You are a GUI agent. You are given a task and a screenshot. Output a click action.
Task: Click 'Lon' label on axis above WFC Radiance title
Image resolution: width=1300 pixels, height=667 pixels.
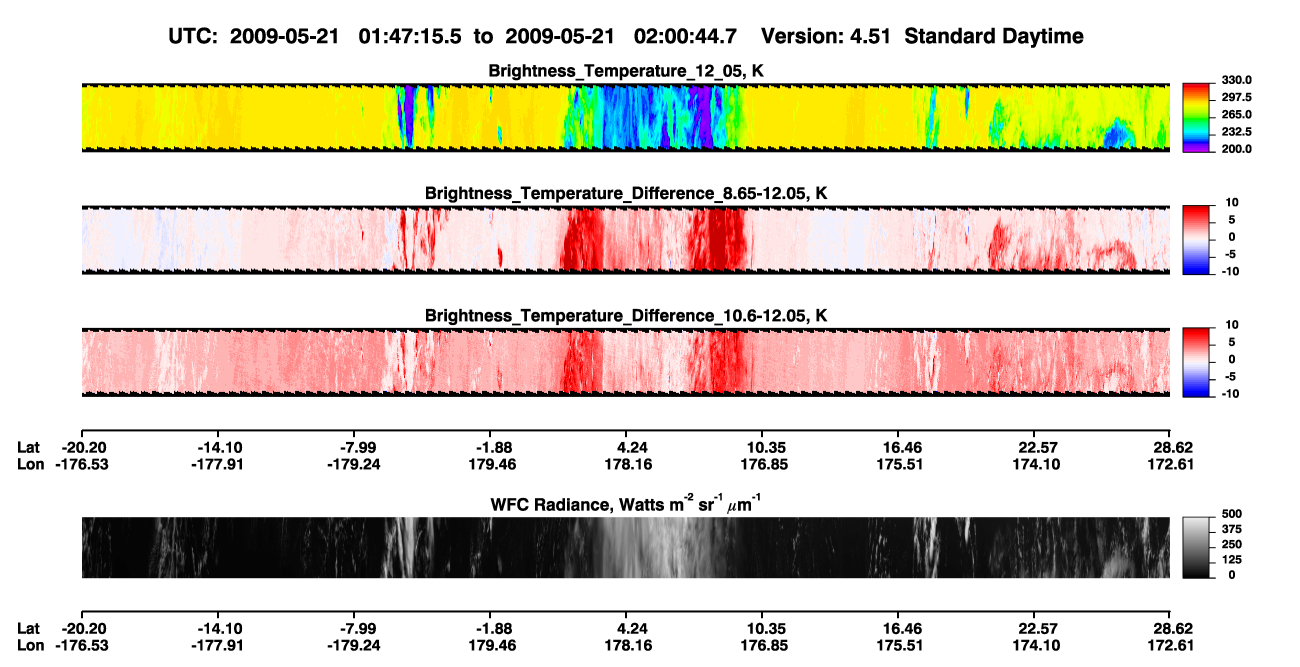pos(31,465)
